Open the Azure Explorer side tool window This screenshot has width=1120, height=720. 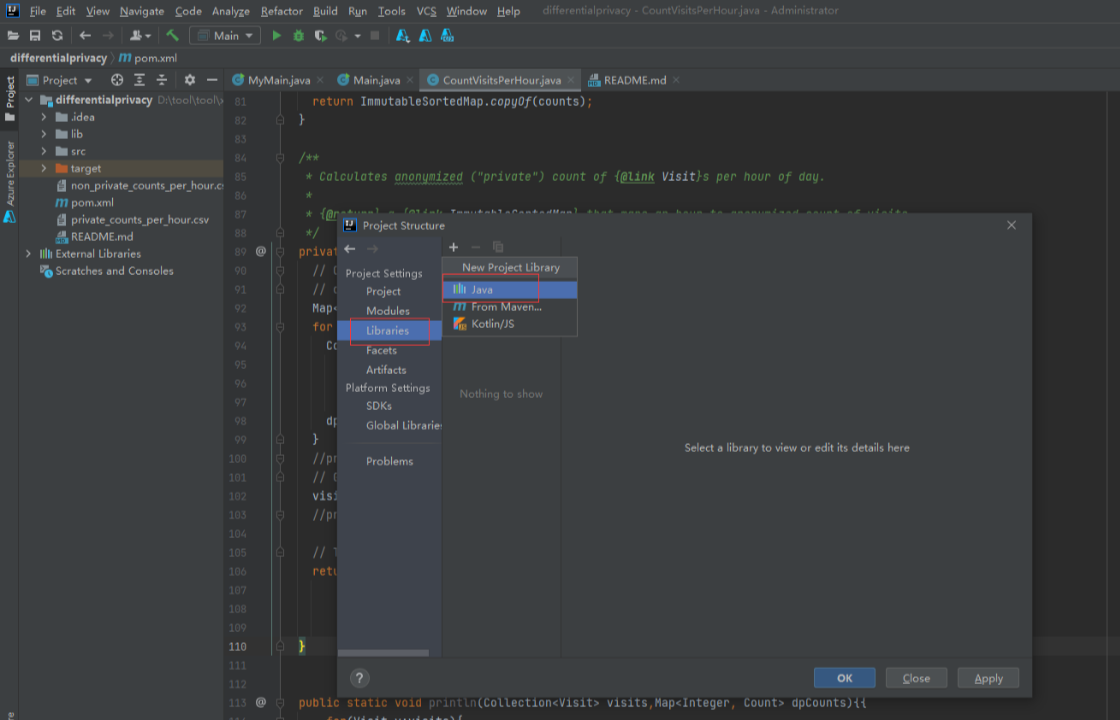point(10,181)
